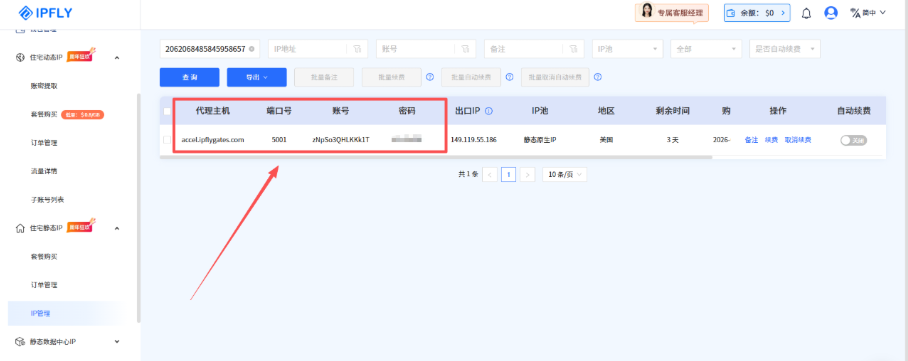908x361 pixels.
Task: Click the 余额 $0 balance button
Action: click(x=757, y=13)
